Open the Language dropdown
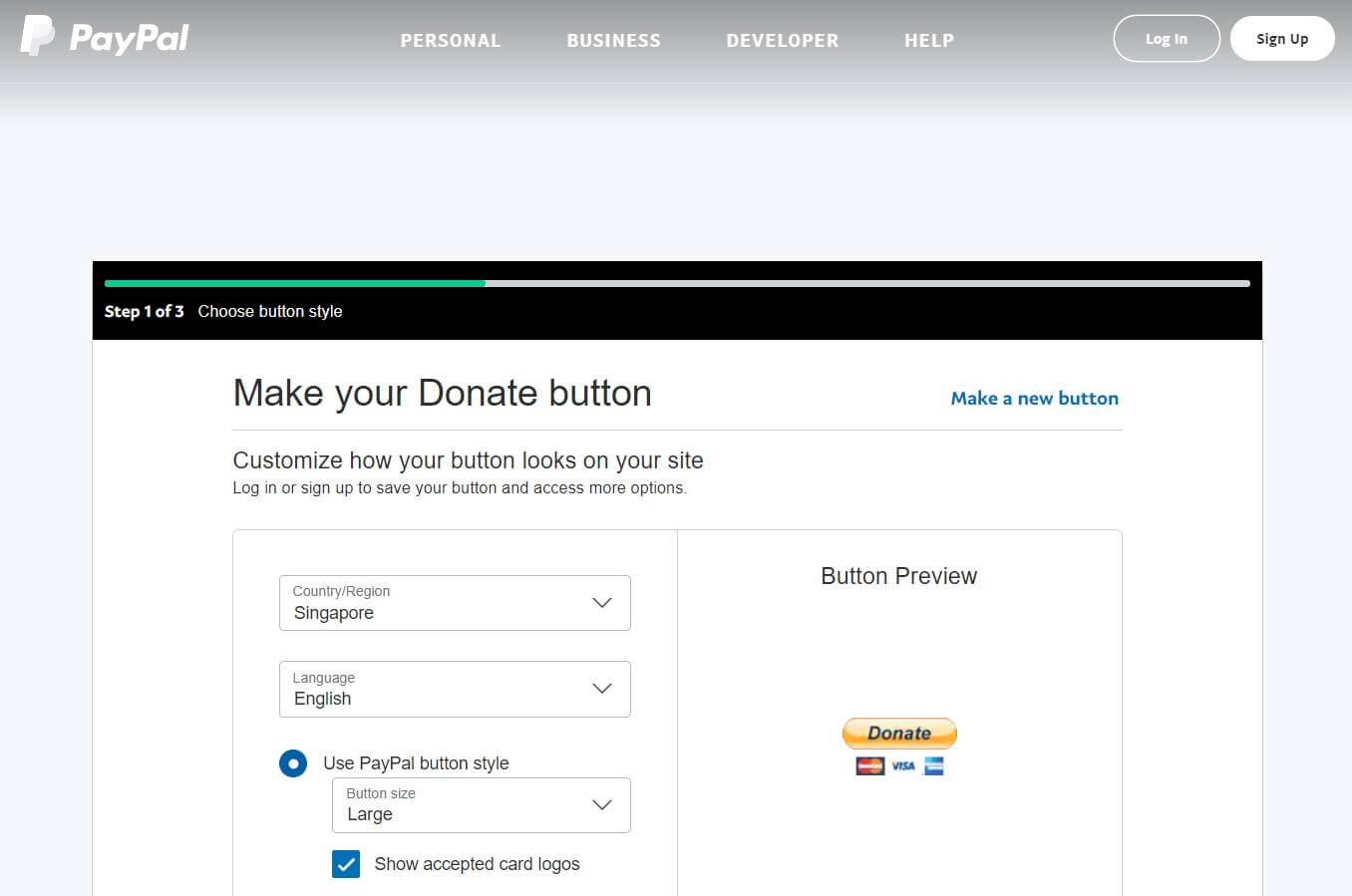 click(x=455, y=689)
